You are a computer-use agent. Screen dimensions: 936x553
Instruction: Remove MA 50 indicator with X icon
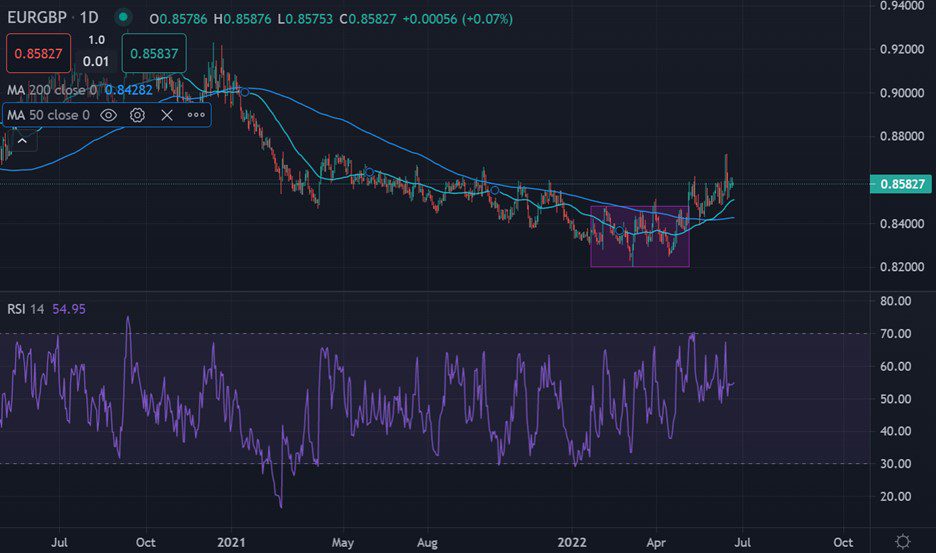tap(167, 115)
